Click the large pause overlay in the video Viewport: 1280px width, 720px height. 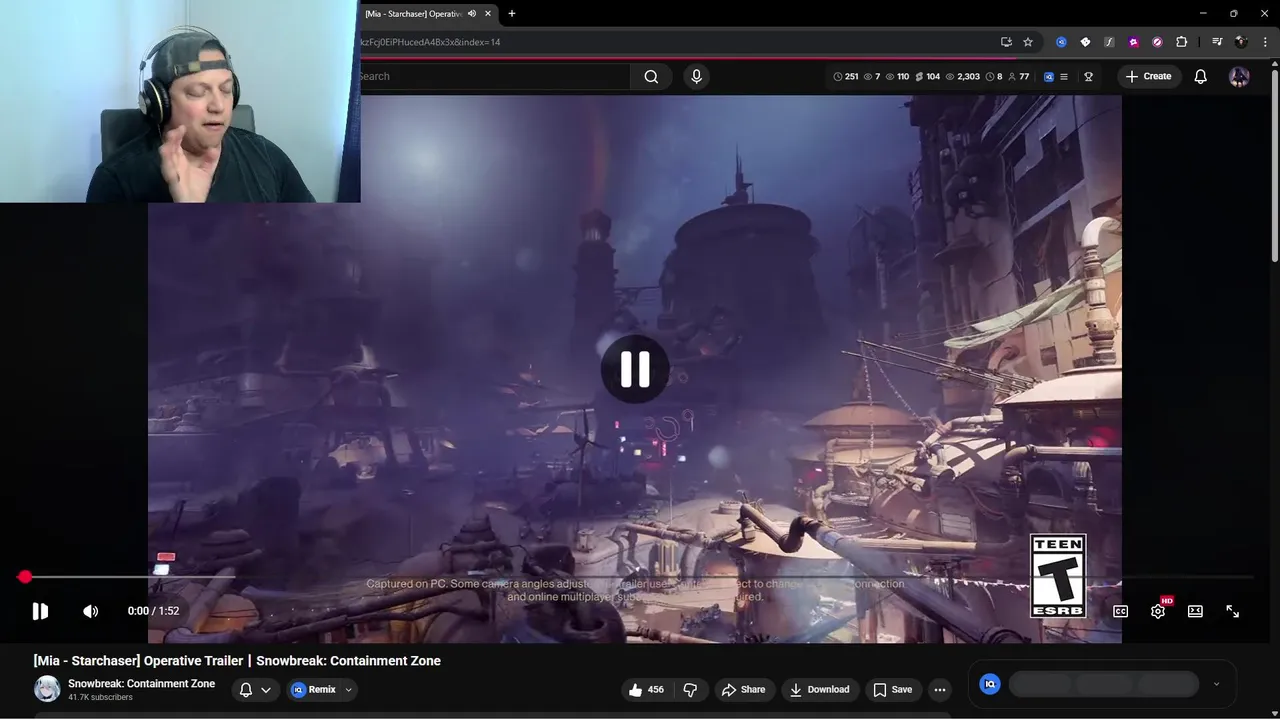(635, 369)
